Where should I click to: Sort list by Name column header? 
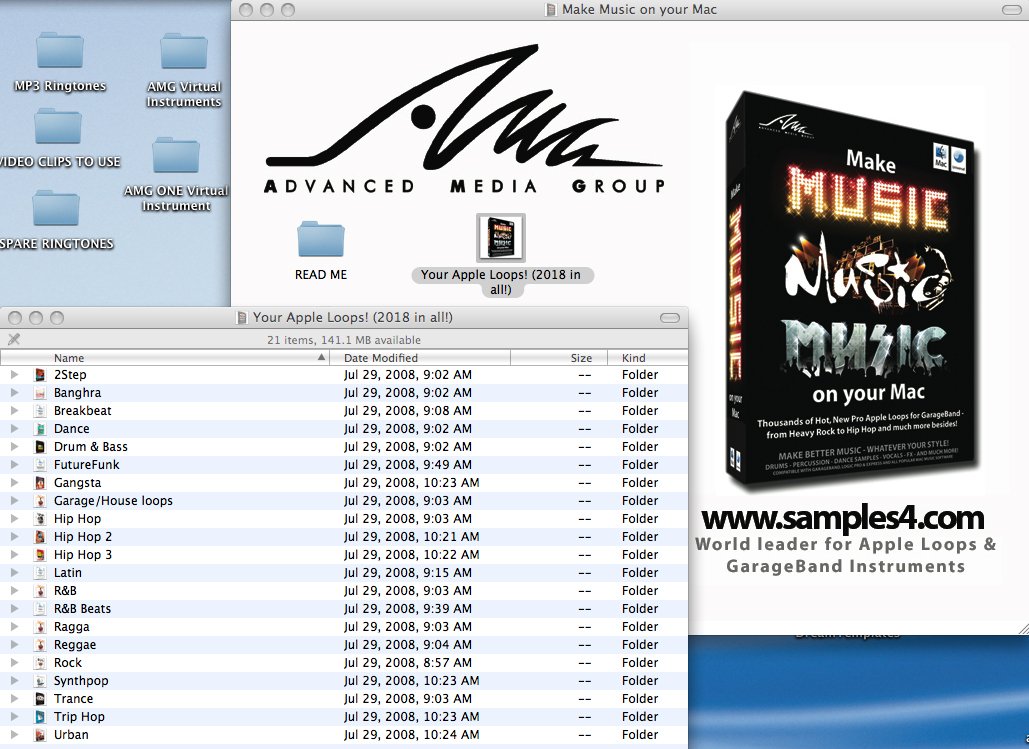(180, 358)
